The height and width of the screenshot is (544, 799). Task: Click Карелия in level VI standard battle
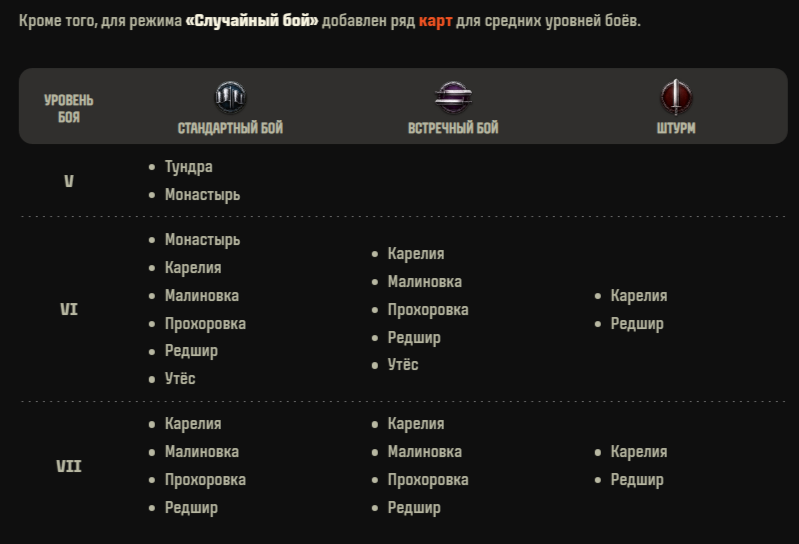pos(193,268)
